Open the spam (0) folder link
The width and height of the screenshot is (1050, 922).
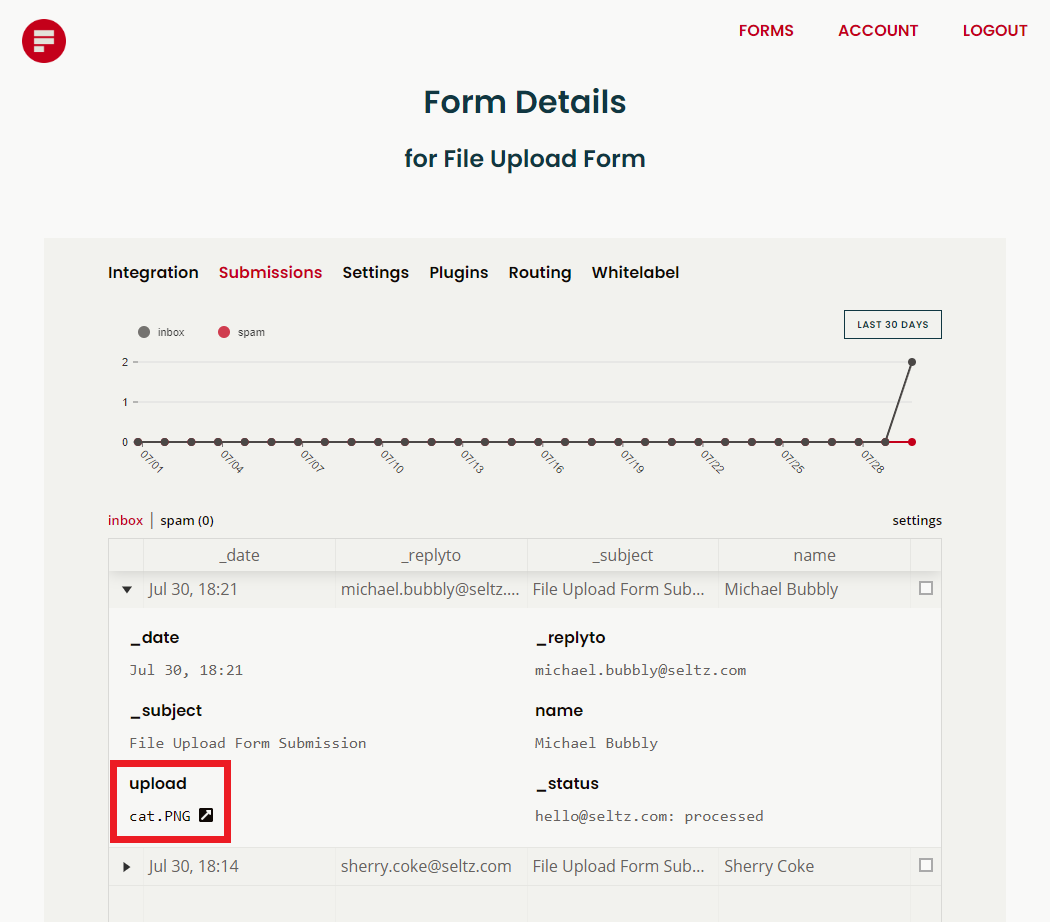coord(186,520)
